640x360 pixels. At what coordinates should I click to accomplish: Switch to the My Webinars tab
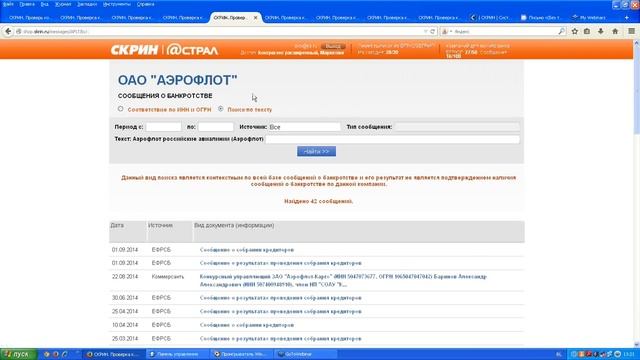(x=593, y=18)
